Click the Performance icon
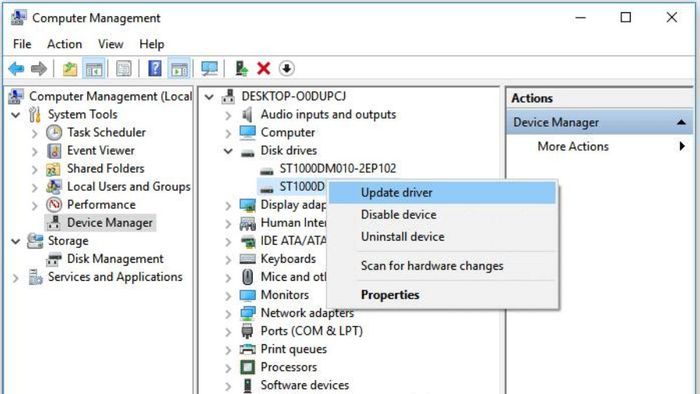Image resolution: width=700 pixels, height=394 pixels. tap(54, 205)
